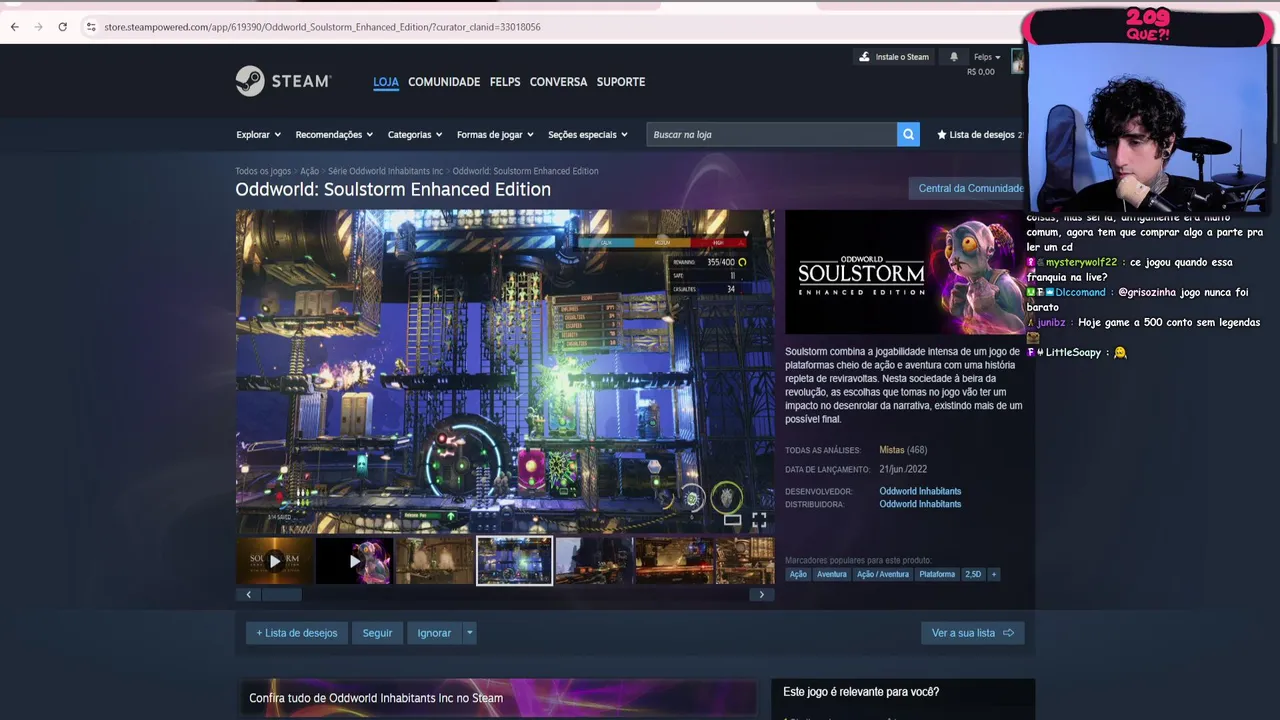1280x720 pixels.
Task: Click the Ignorar button
Action: 434,633
